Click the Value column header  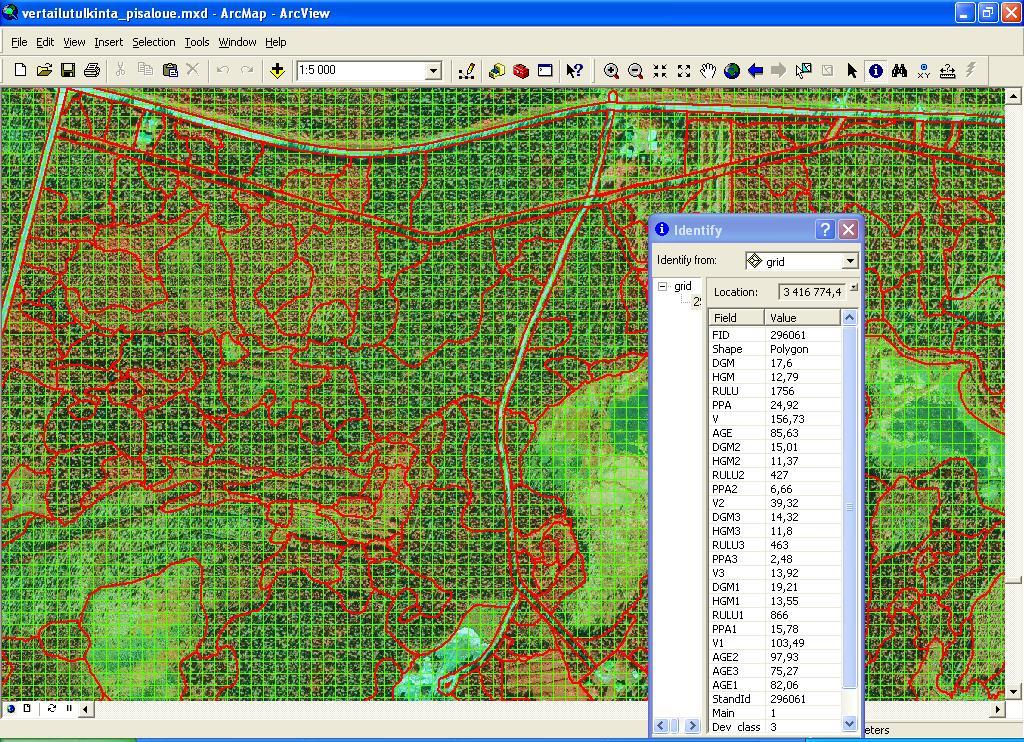click(803, 317)
